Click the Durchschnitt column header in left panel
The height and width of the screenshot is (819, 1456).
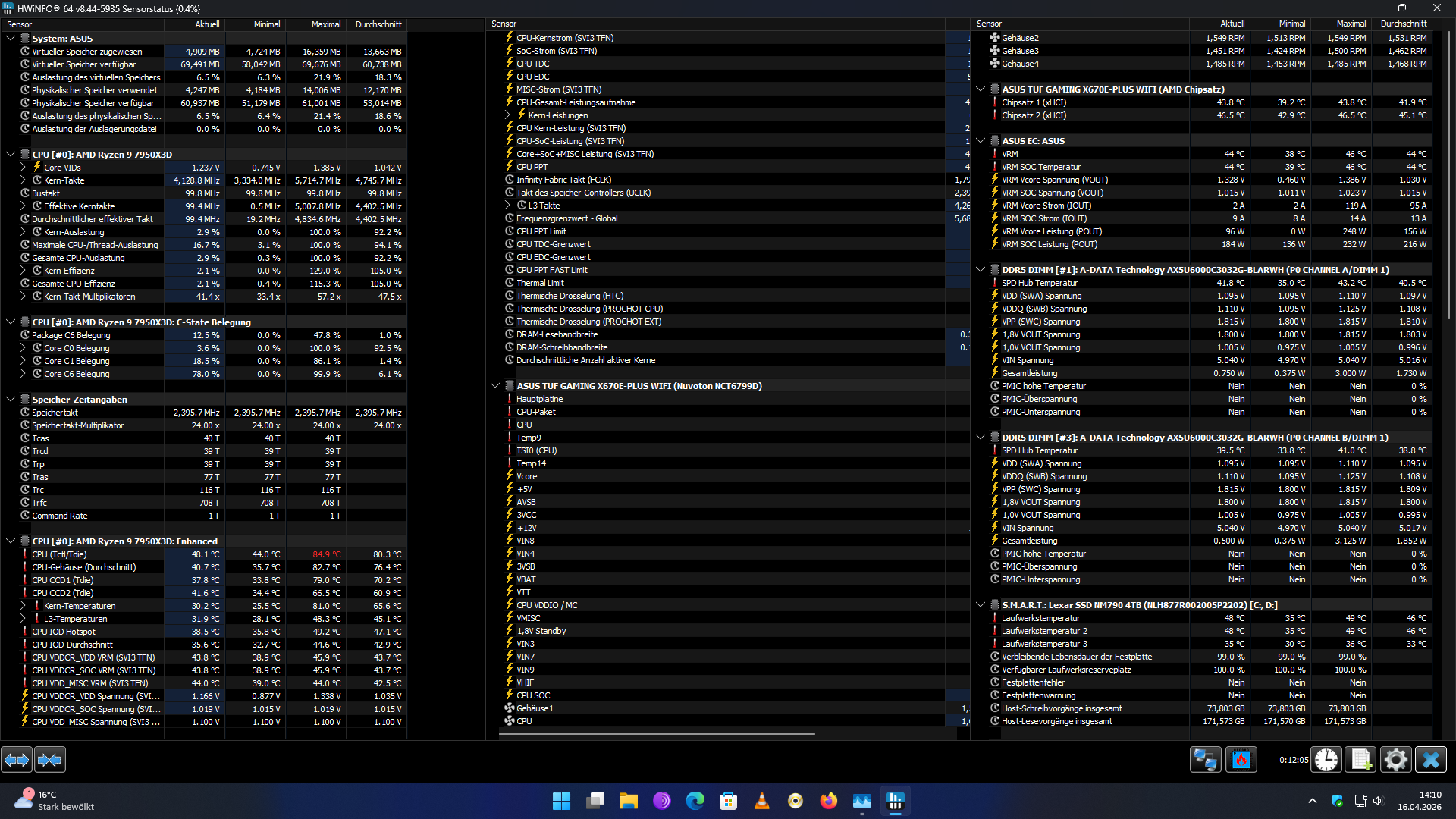coord(378,24)
